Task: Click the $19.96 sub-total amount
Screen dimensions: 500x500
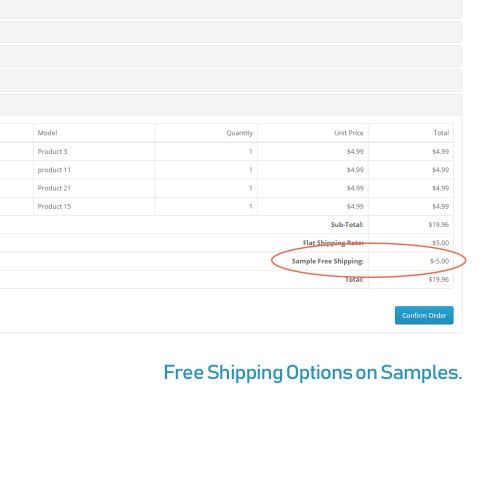Action: [439, 225]
